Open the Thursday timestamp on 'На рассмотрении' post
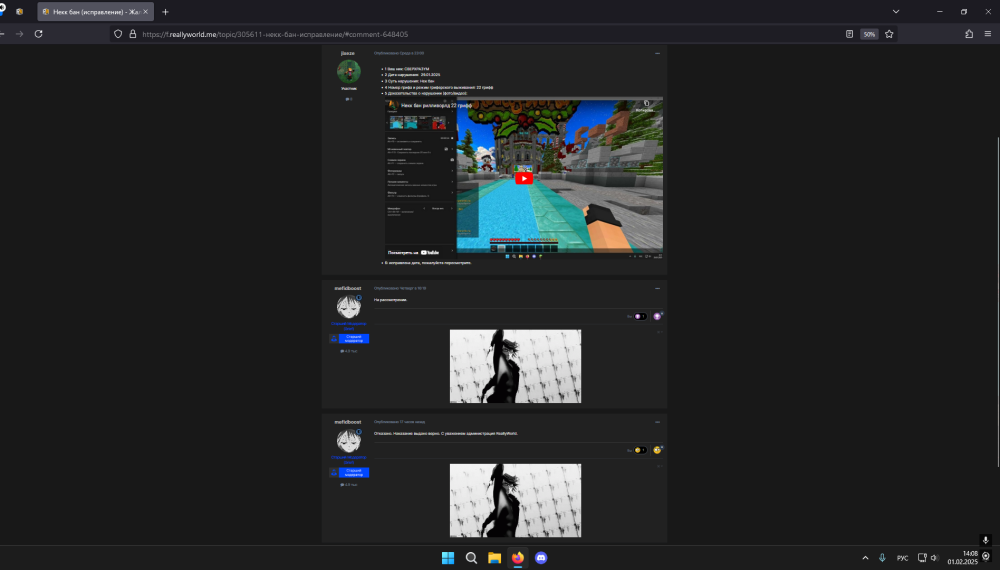Viewport: 1000px width, 570px height. pyautogui.click(x=400, y=288)
